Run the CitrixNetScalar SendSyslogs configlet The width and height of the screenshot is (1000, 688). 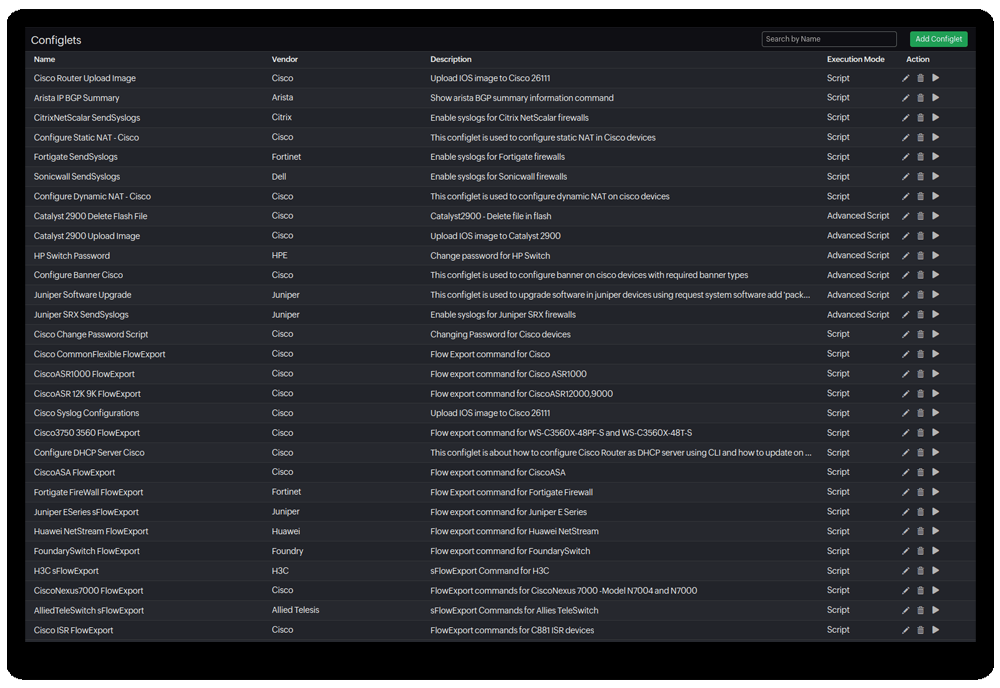tap(936, 117)
